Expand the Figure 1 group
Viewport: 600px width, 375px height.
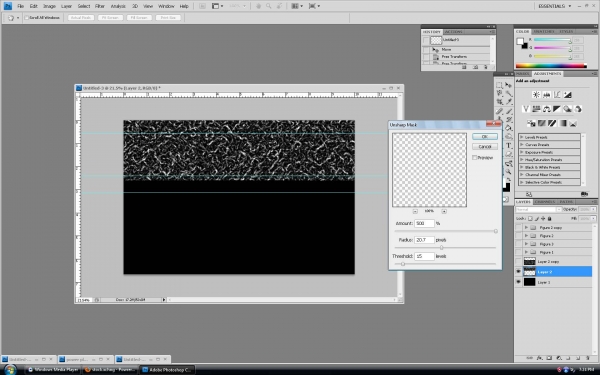point(527,252)
